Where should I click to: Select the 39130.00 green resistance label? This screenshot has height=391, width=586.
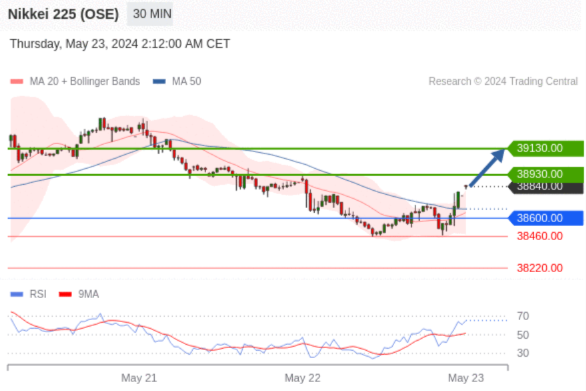(546, 148)
